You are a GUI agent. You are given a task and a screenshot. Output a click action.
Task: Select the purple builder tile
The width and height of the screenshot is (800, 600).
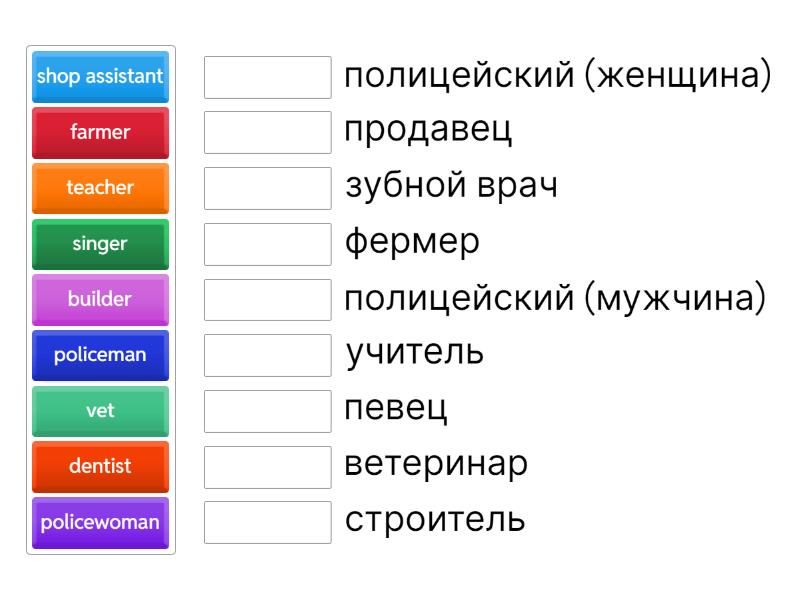(100, 299)
